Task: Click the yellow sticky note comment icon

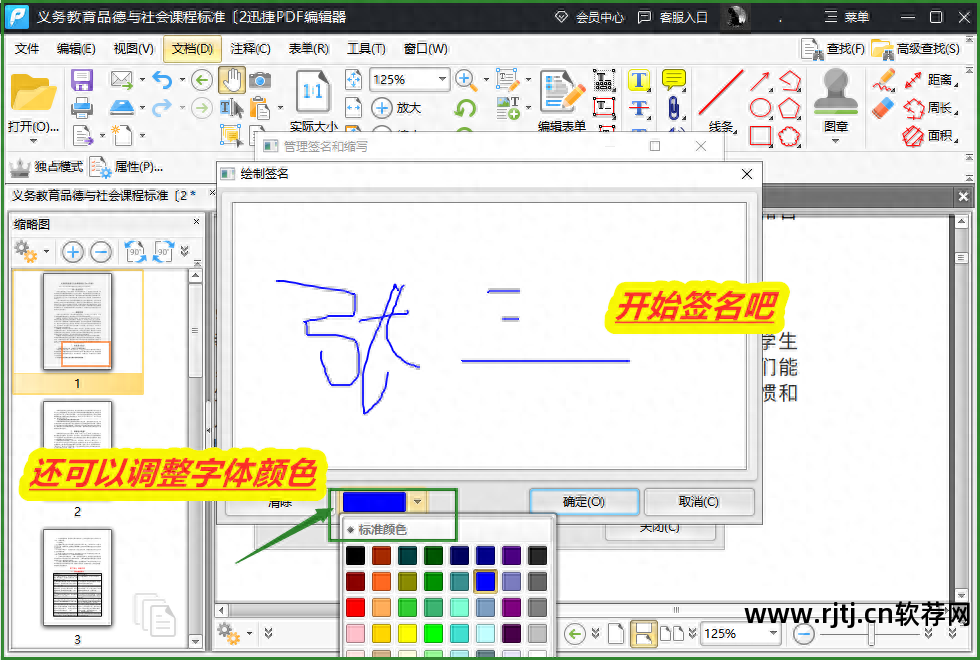Action: [674, 80]
